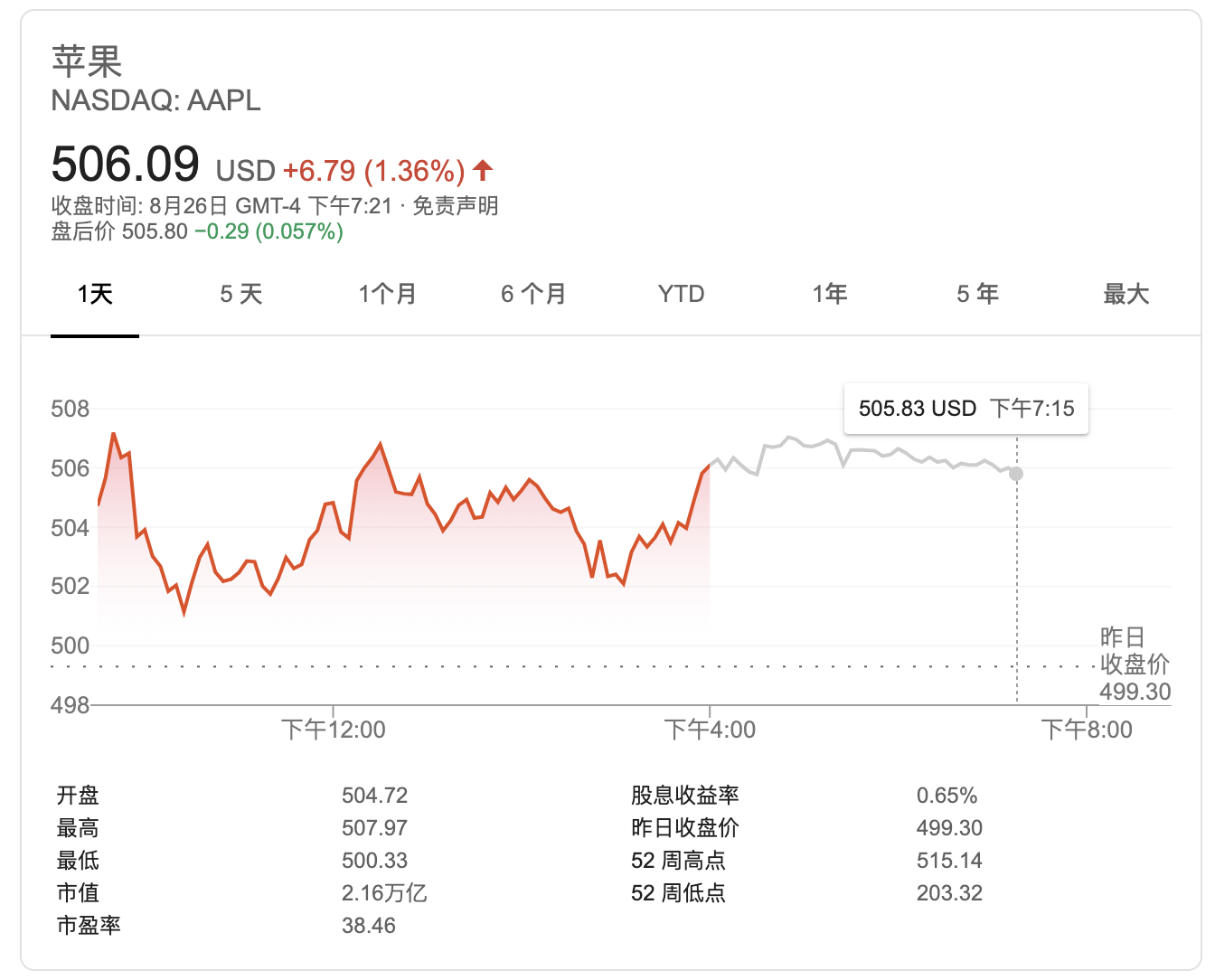
Task: Select the 最大 range tab
Action: pyautogui.click(x=1126, y=294)
